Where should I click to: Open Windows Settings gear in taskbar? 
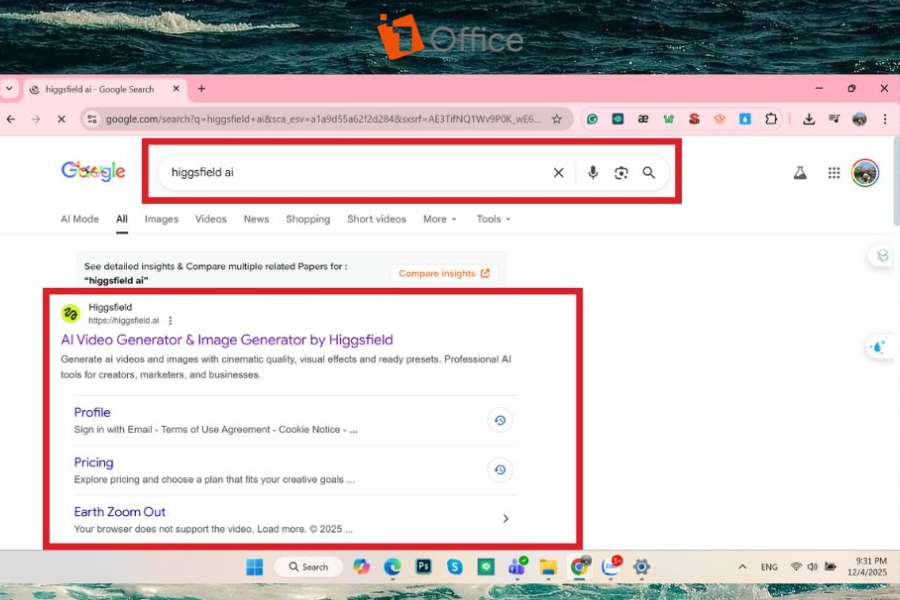point(641,567)
